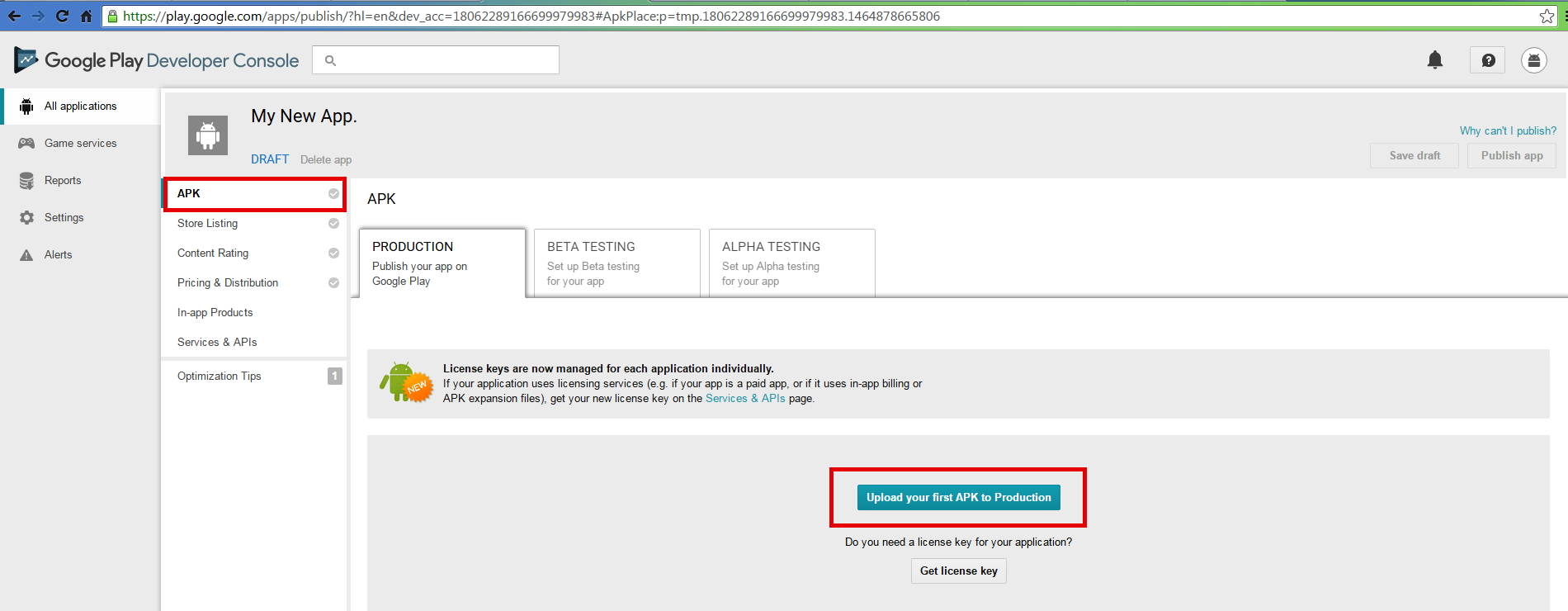Image resolution: width=1568 pixels, height=611 pixels.
Task: Open the Store Listing section
Action: click(254, 224)
